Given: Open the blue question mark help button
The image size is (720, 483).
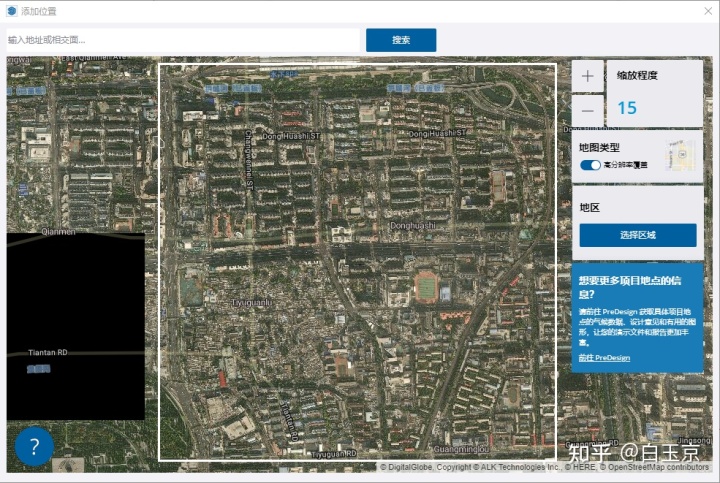Looking at the screenshot, I should click(x=34, y=446).
